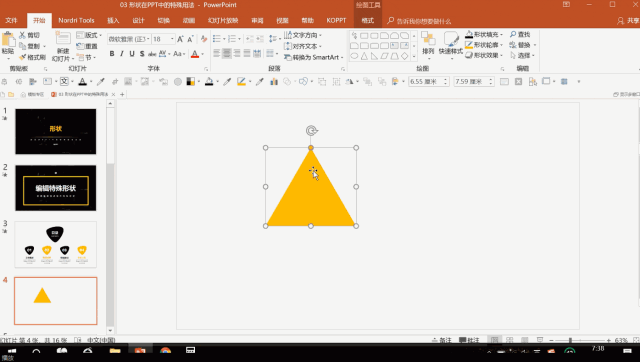Image resolution: width=640 pixels, height=362 pixels.
Task: Click the Decrease Font Size icon
Action: [x=190, y=39]
